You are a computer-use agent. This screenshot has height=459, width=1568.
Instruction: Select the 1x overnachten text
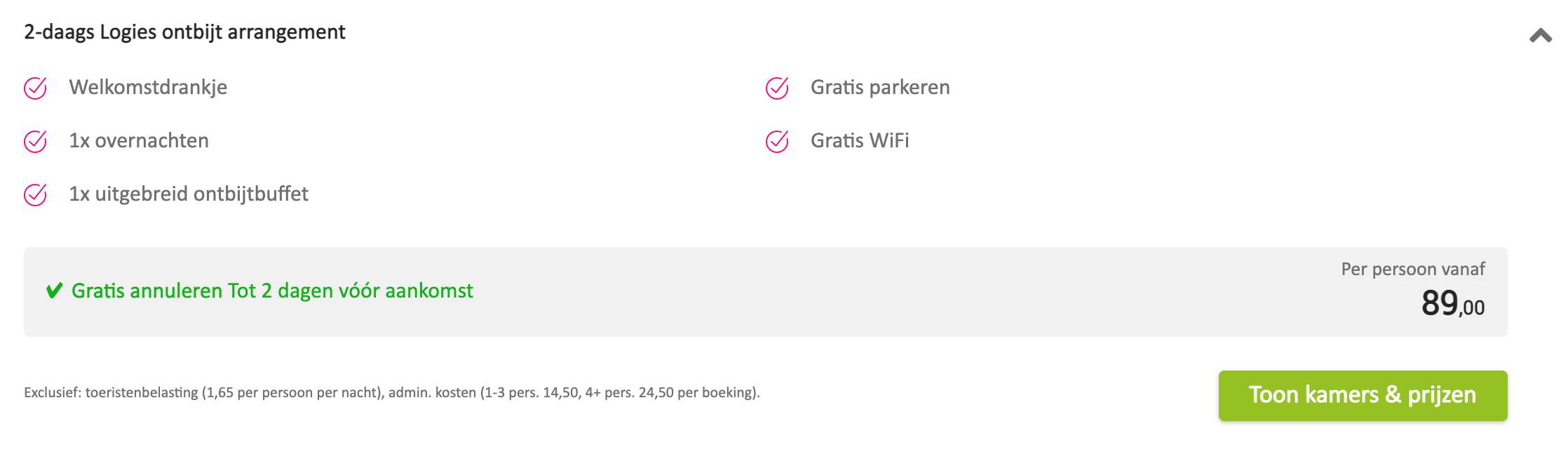[139, 140]
